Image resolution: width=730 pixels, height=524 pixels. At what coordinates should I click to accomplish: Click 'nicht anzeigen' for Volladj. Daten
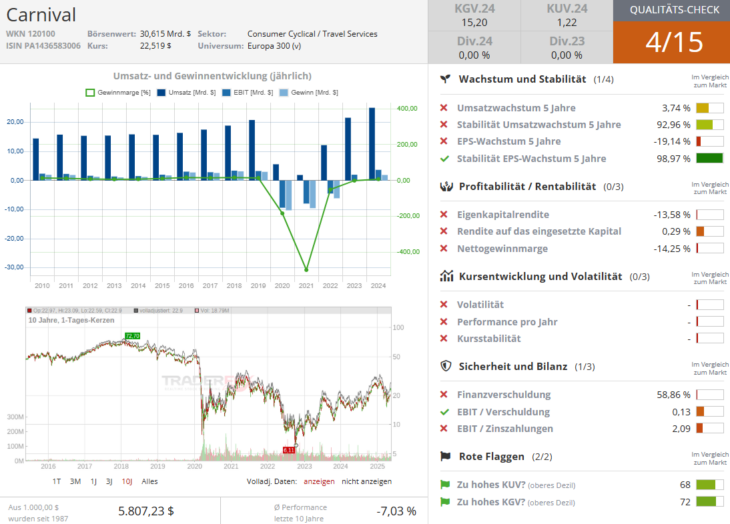(x=366, y=481)
